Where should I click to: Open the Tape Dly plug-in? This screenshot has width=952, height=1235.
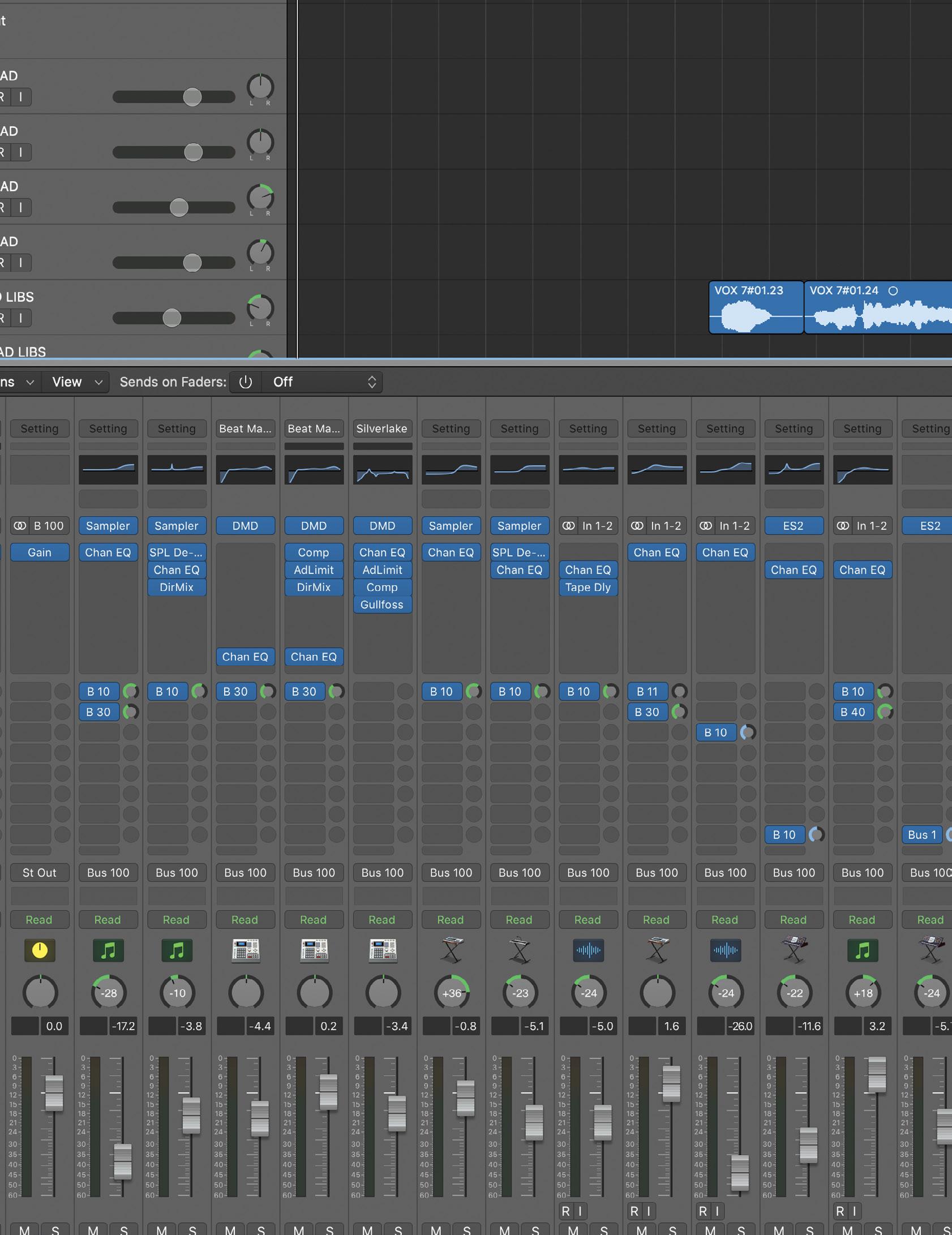click(x=588, y=587)
